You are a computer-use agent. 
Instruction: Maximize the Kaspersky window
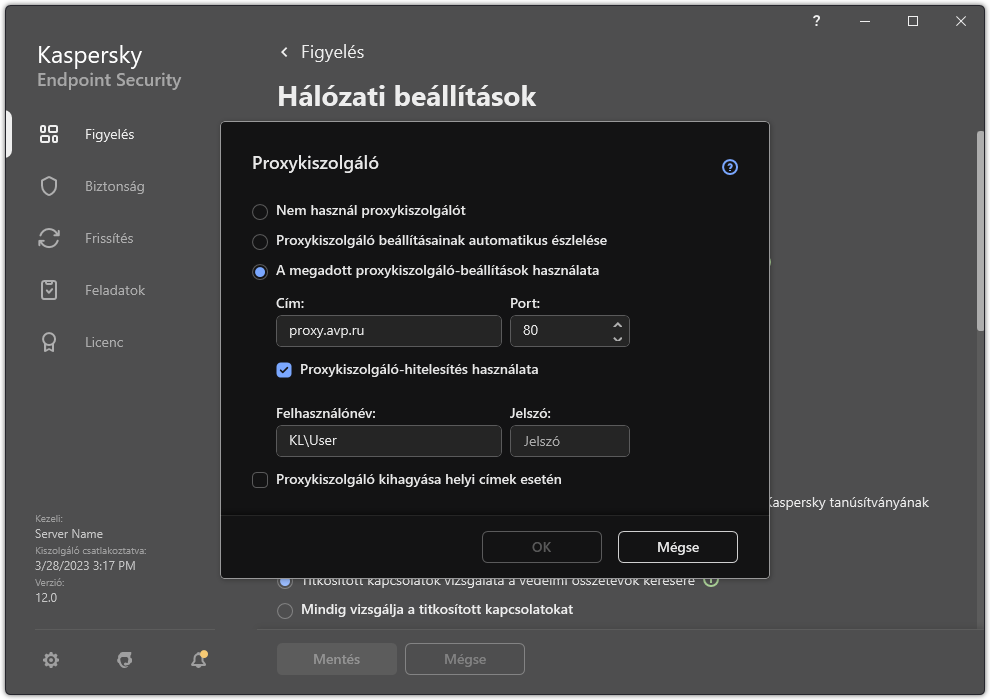[913, 21]
